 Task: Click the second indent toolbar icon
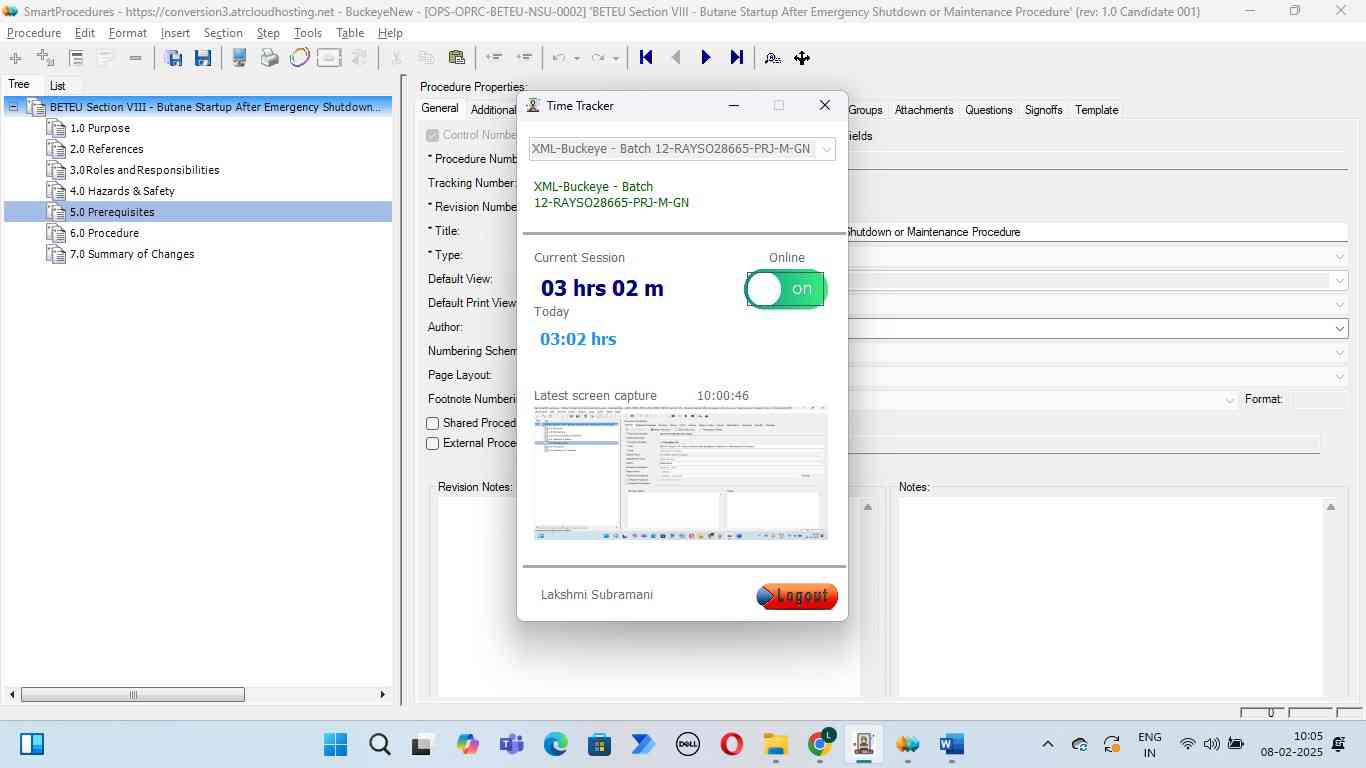tap(524, 58)
